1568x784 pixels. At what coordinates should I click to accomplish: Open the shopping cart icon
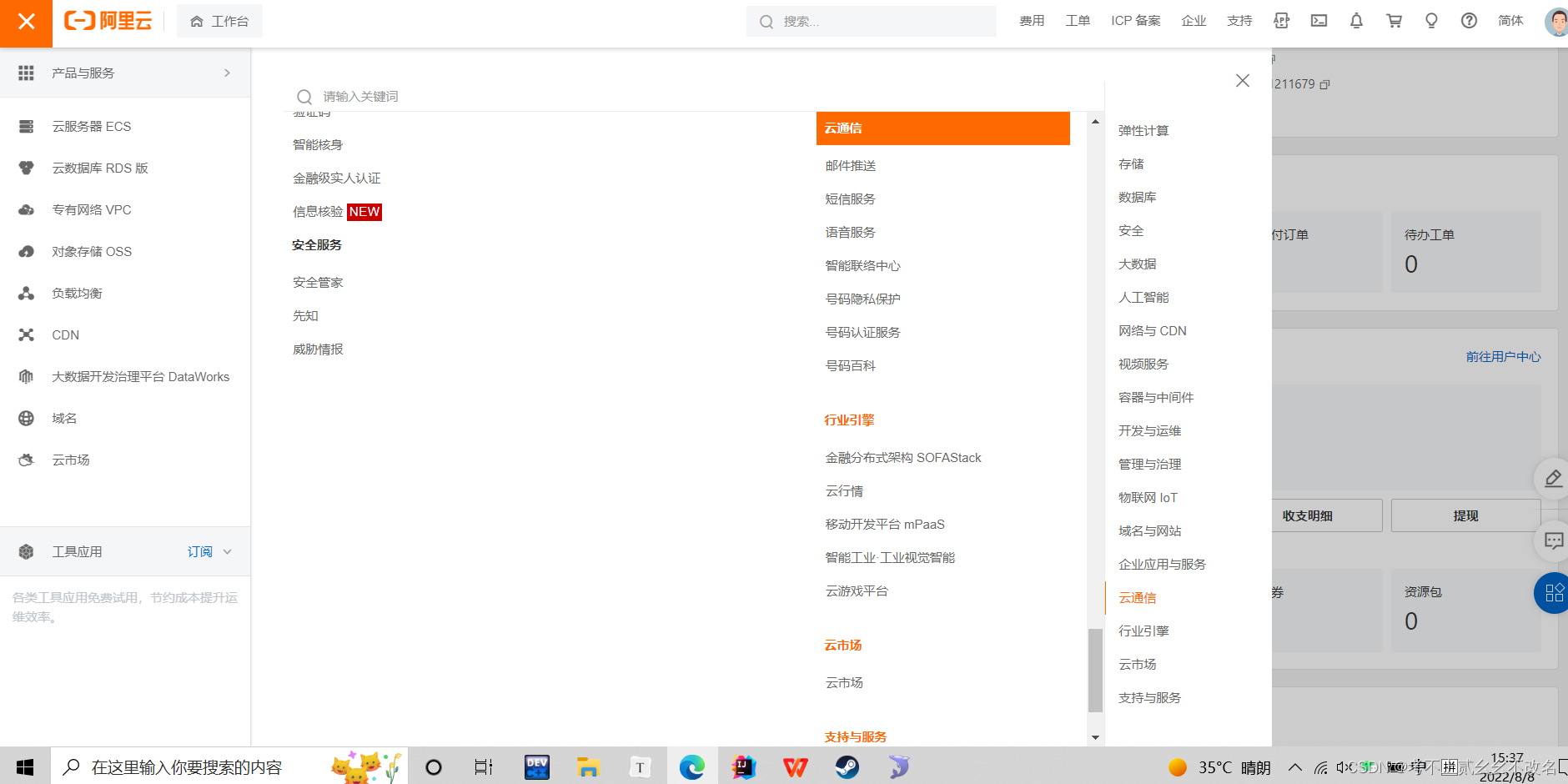(1394, 21)
